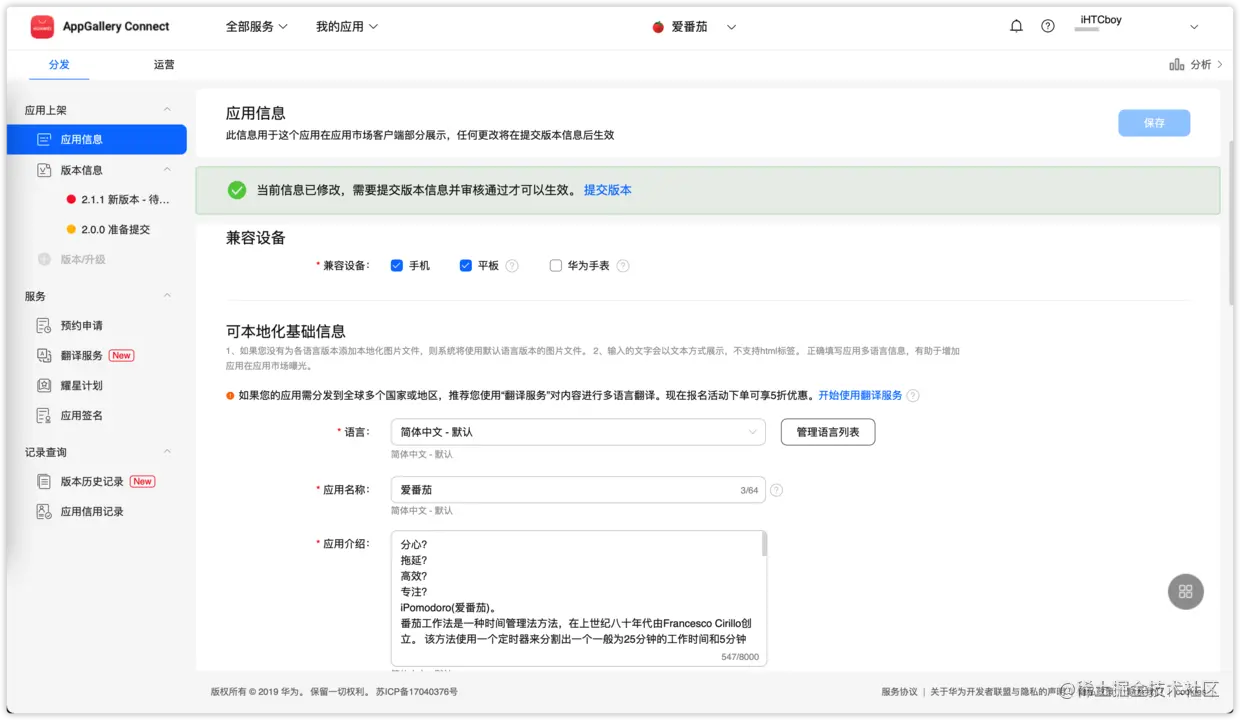
Task: Click the 应用信用记录 sidebar icon
Action: coord(44,512)
